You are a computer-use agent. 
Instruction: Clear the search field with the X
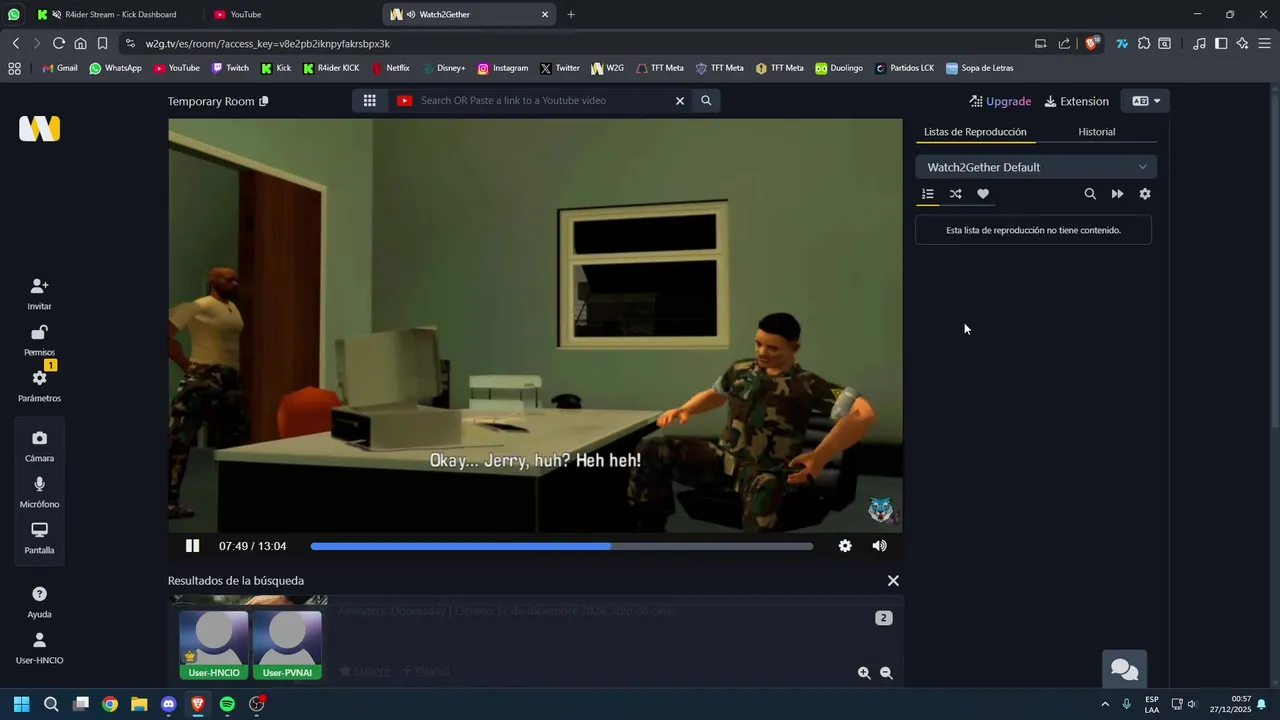pyautogui.click(x=679, y=100)
